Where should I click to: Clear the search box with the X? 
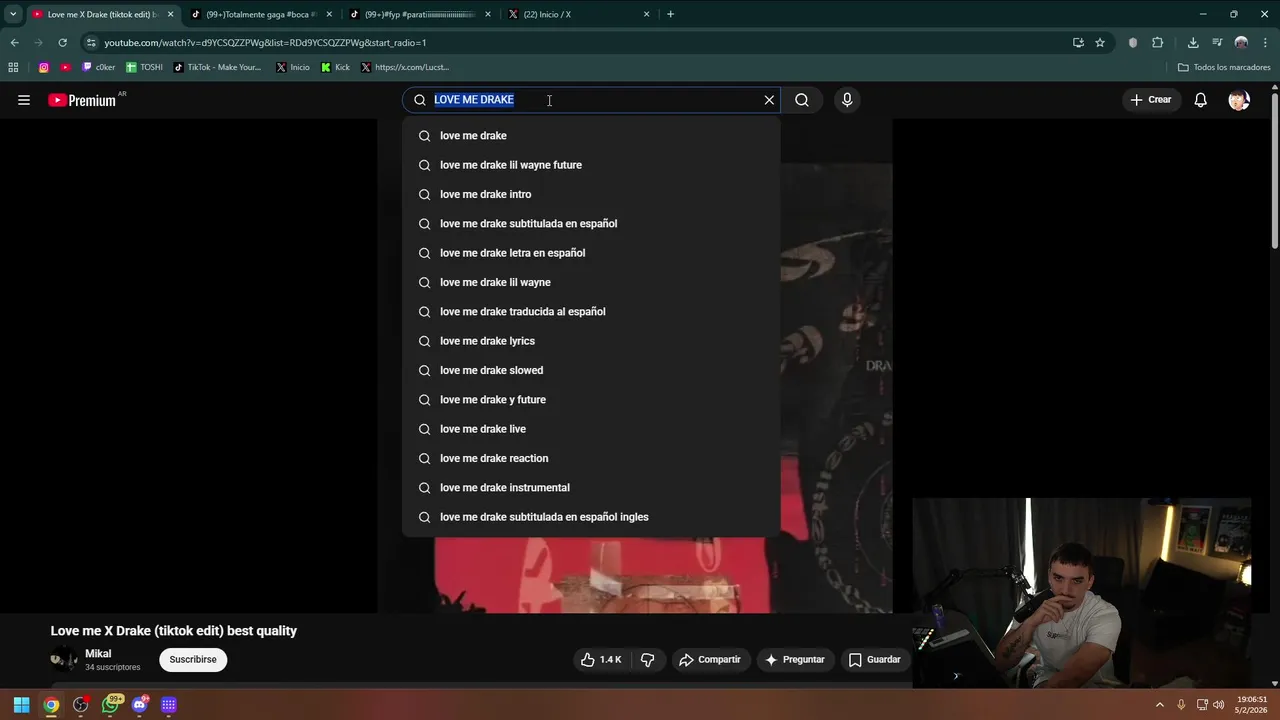click(x=769, y=100)
